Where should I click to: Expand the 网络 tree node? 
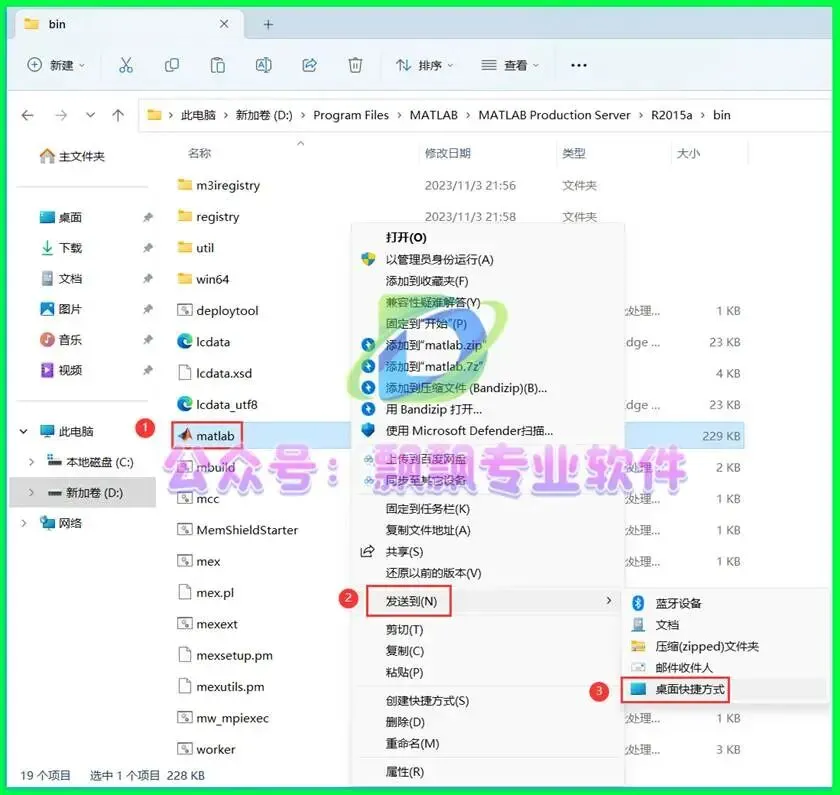pos(24,523)
